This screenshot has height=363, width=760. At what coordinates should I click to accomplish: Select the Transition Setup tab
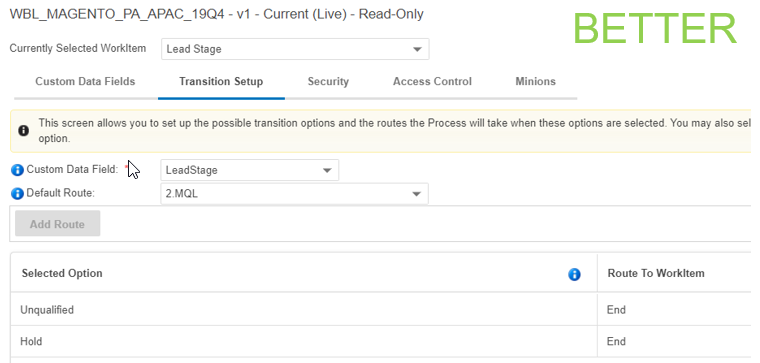pyautogui.click(x=221, y=81)
